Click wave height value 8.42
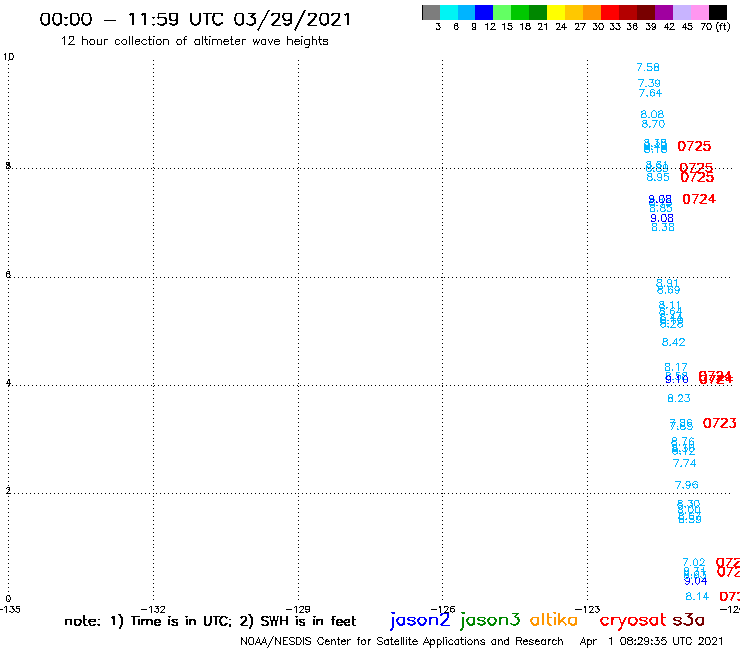Screen dimensions: 740x650 [x=673, y=342]
